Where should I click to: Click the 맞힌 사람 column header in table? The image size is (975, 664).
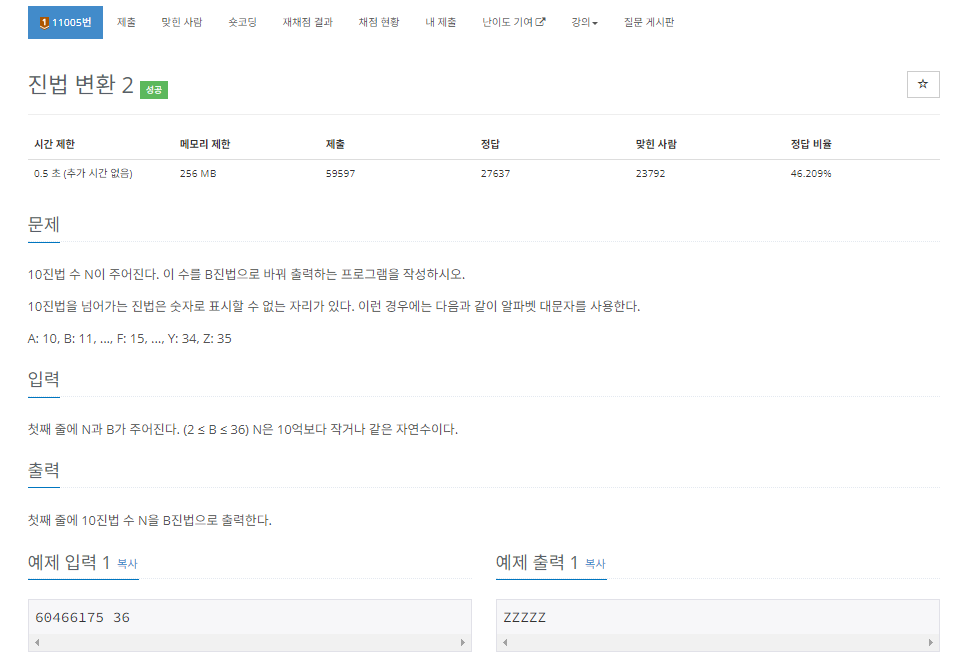pos(656,144)
